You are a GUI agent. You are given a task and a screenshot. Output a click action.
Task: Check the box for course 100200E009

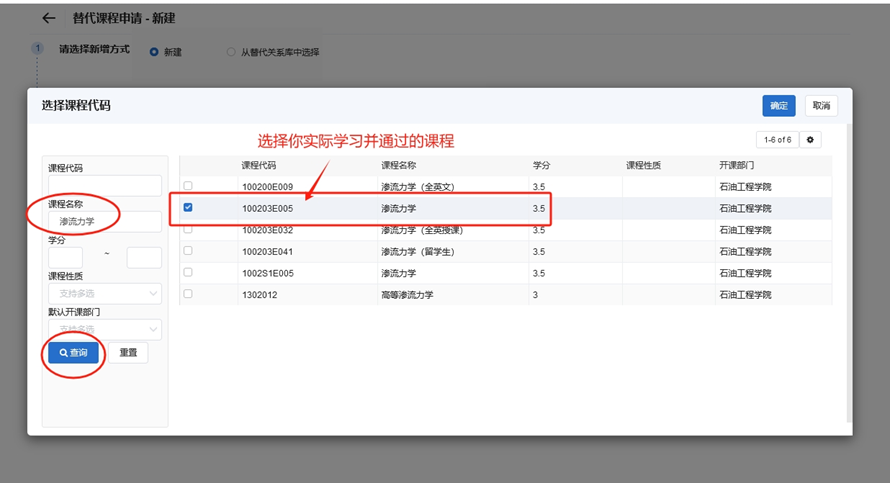point(188,187)
